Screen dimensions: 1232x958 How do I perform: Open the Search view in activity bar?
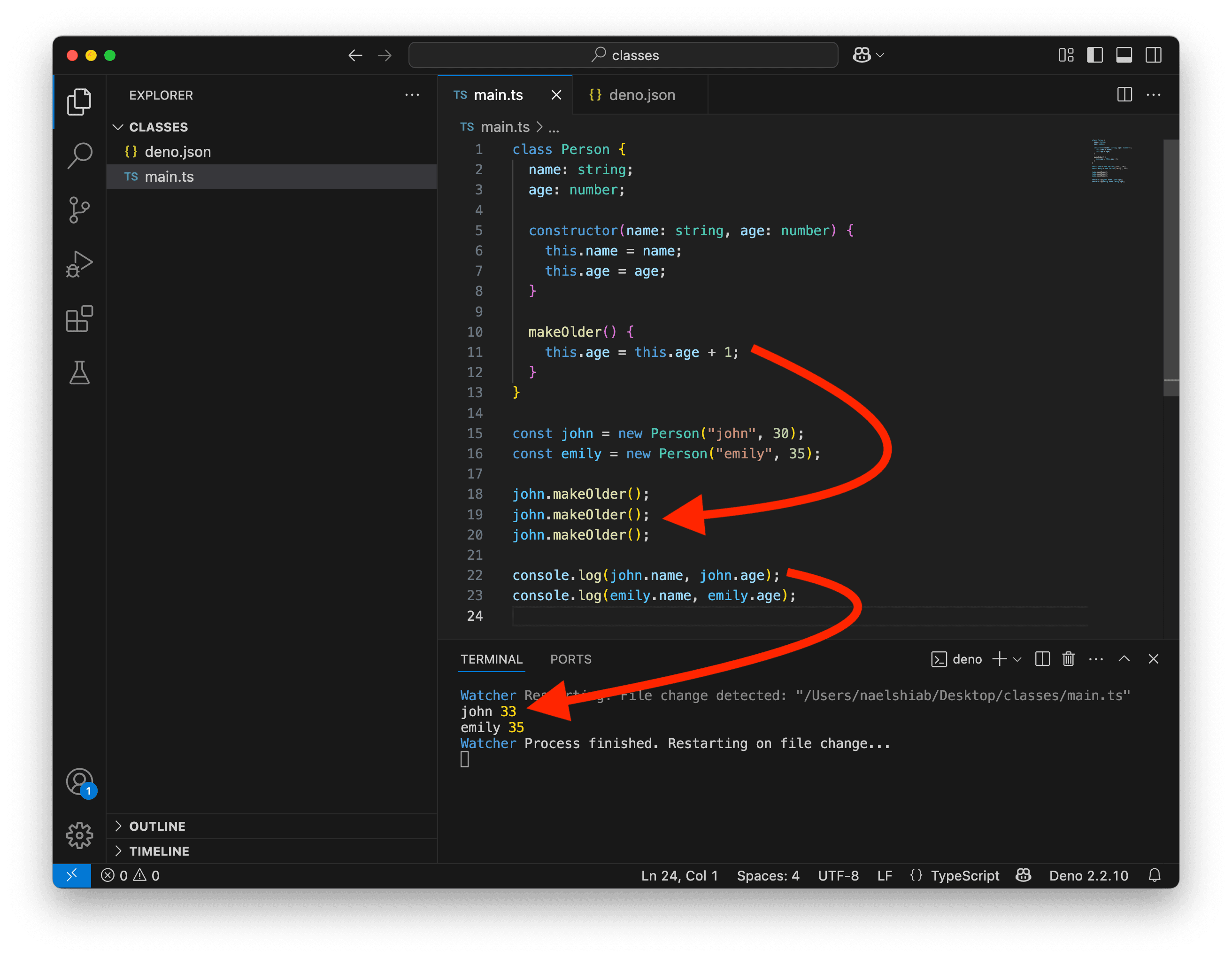(79, 156)
